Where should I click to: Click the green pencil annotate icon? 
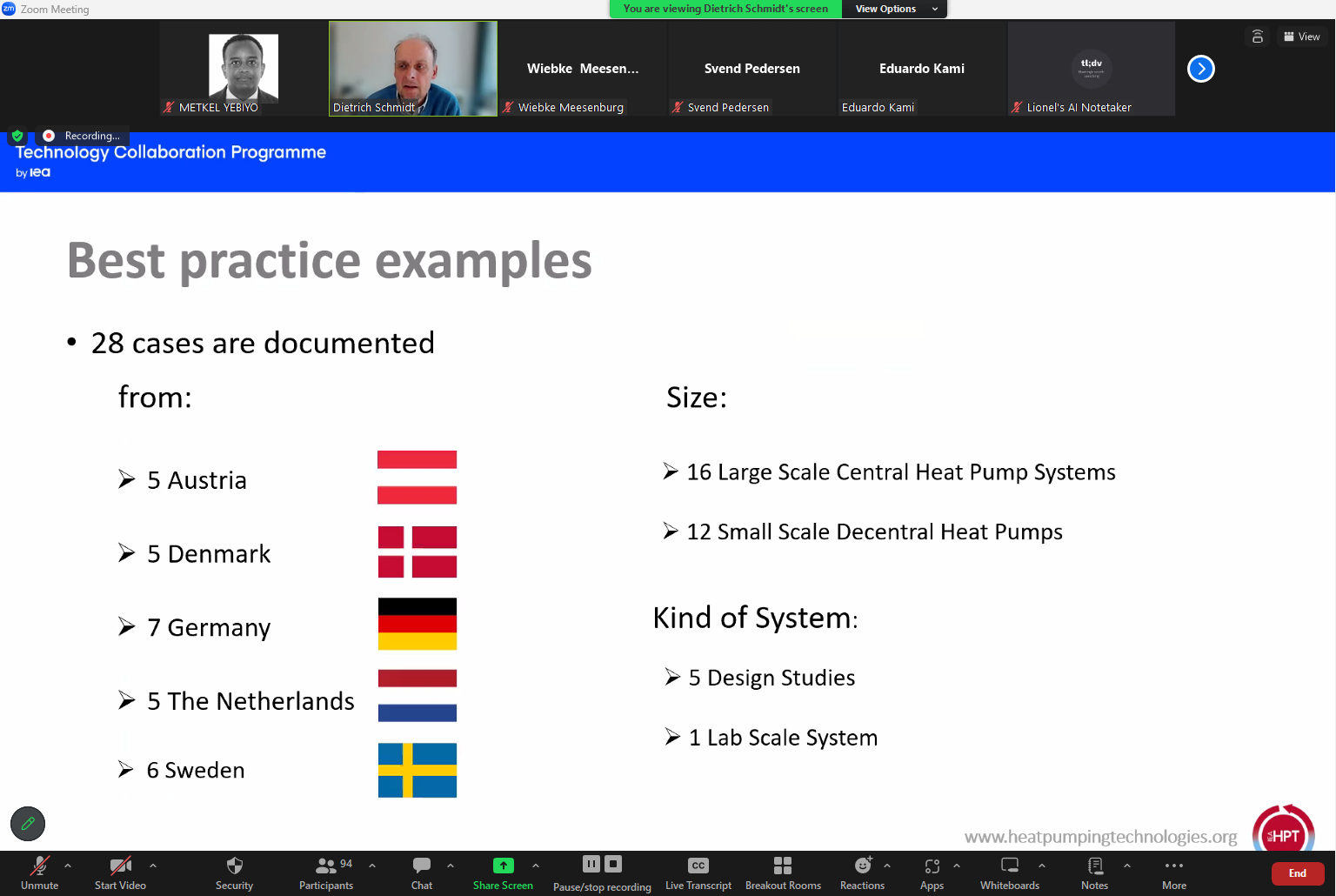[28, 823]
